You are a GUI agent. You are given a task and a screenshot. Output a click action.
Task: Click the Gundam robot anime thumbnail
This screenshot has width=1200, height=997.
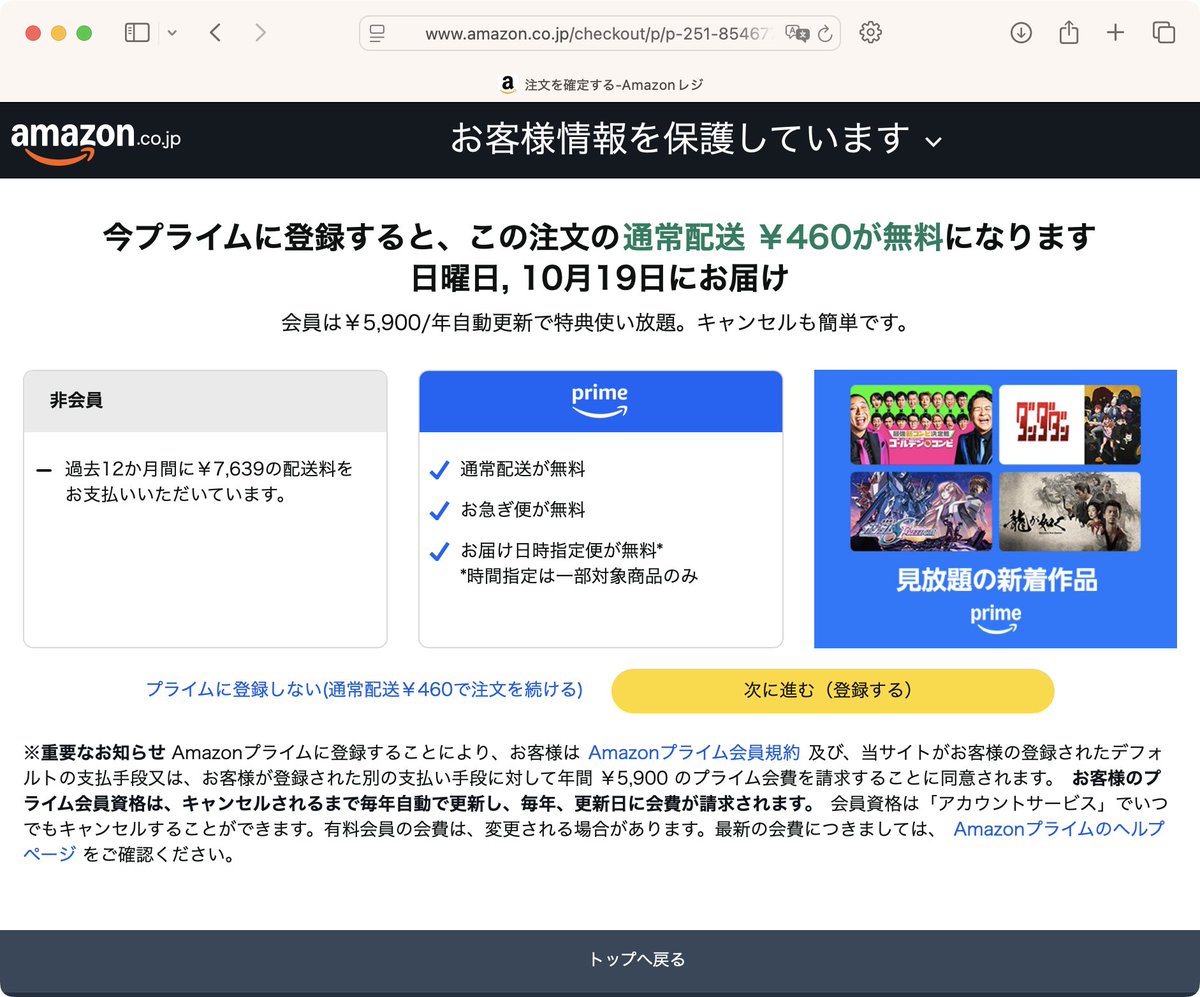(921, 511)
